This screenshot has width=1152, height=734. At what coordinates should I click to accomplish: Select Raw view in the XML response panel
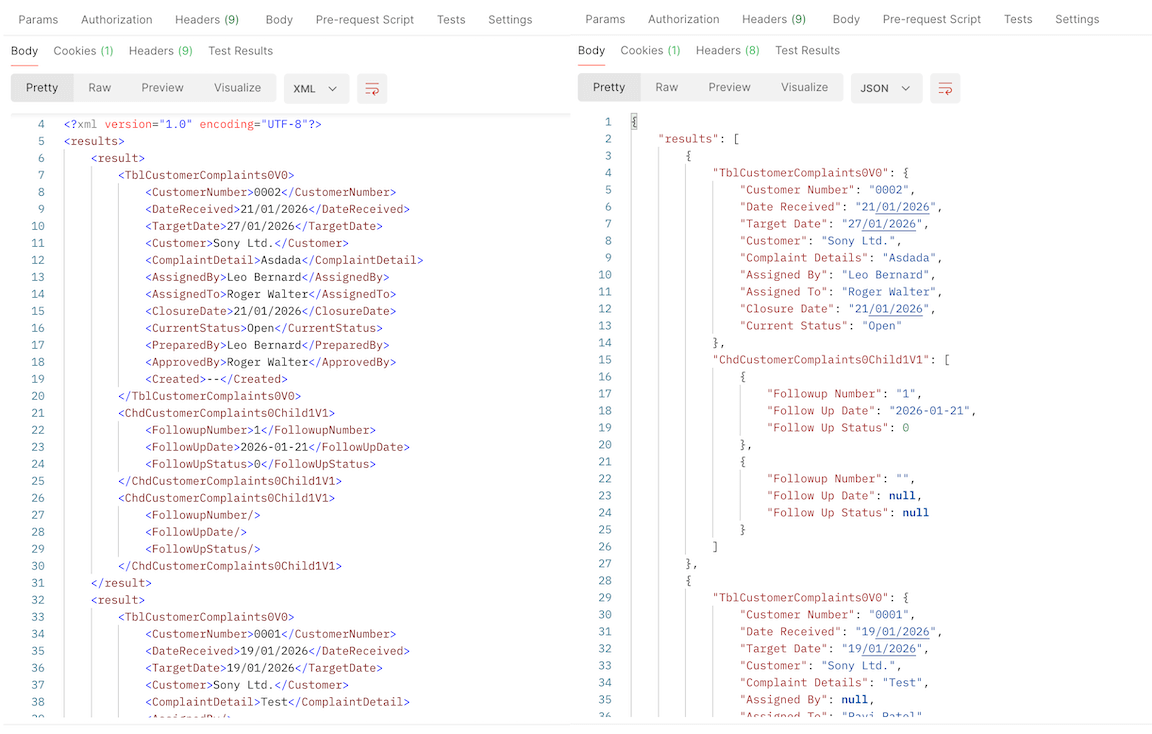(100, 88)
